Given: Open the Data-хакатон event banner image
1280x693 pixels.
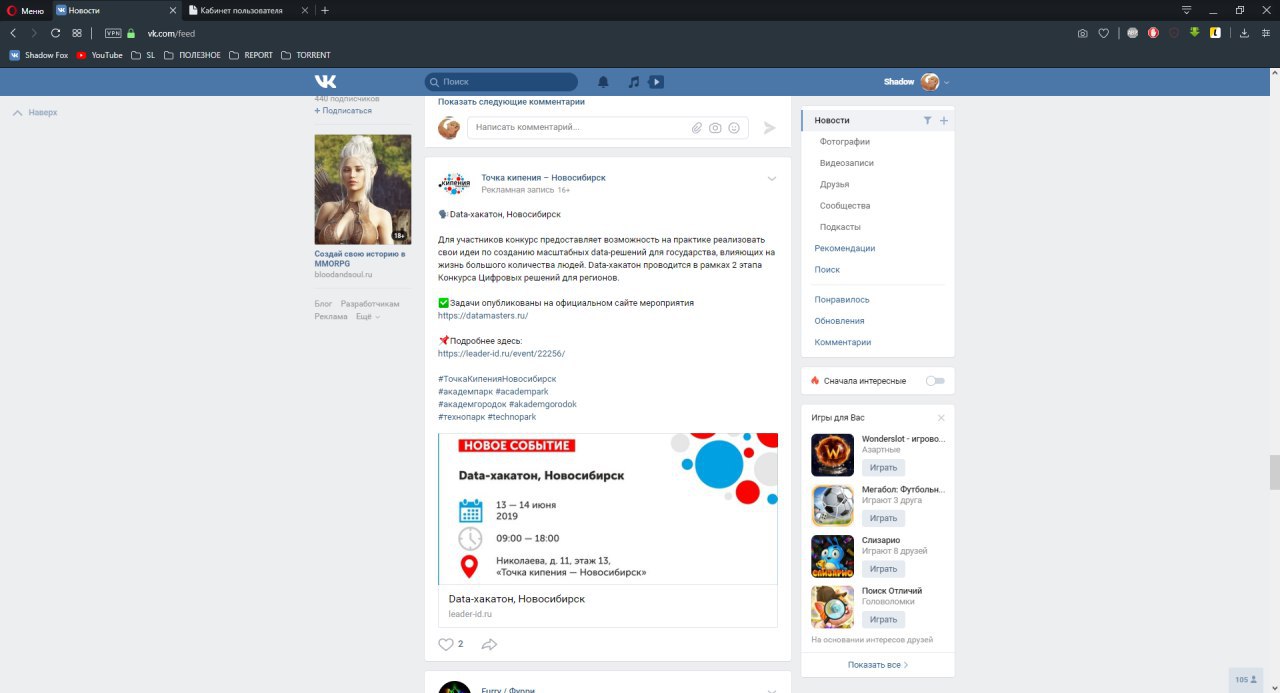Looking at the screenshot, I should pos(608,509).
